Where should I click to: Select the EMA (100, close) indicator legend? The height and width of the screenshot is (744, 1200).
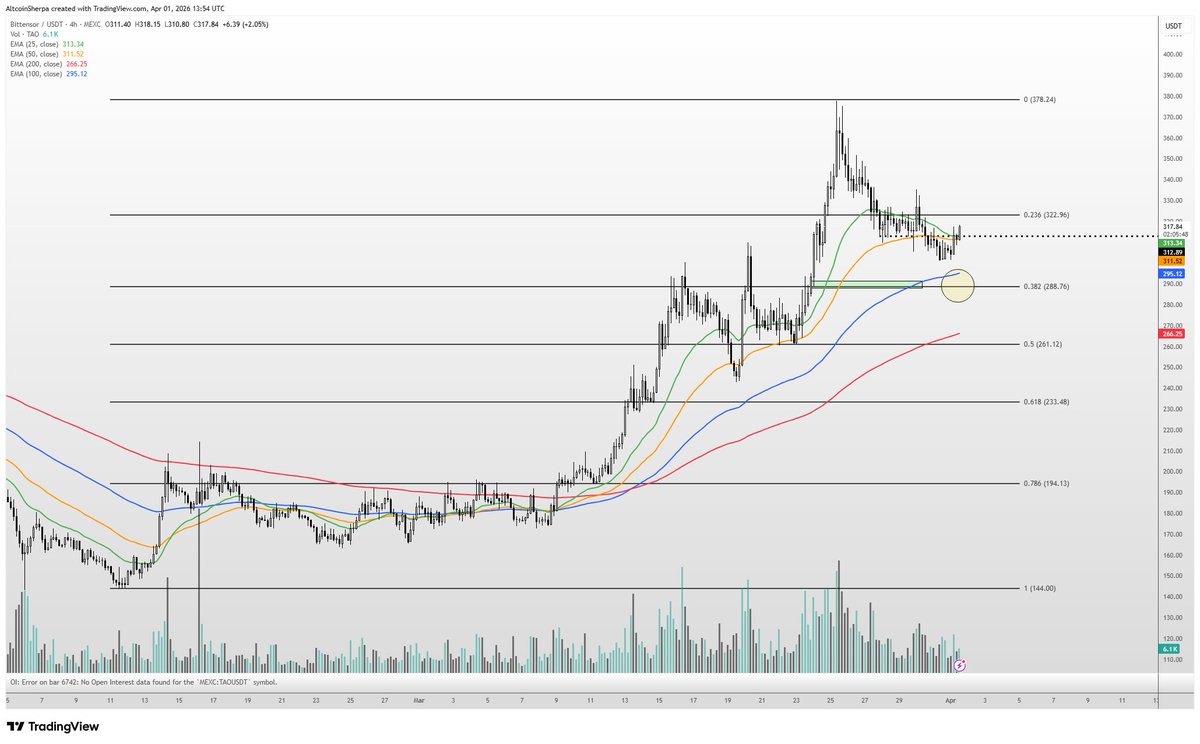(38, 73)
